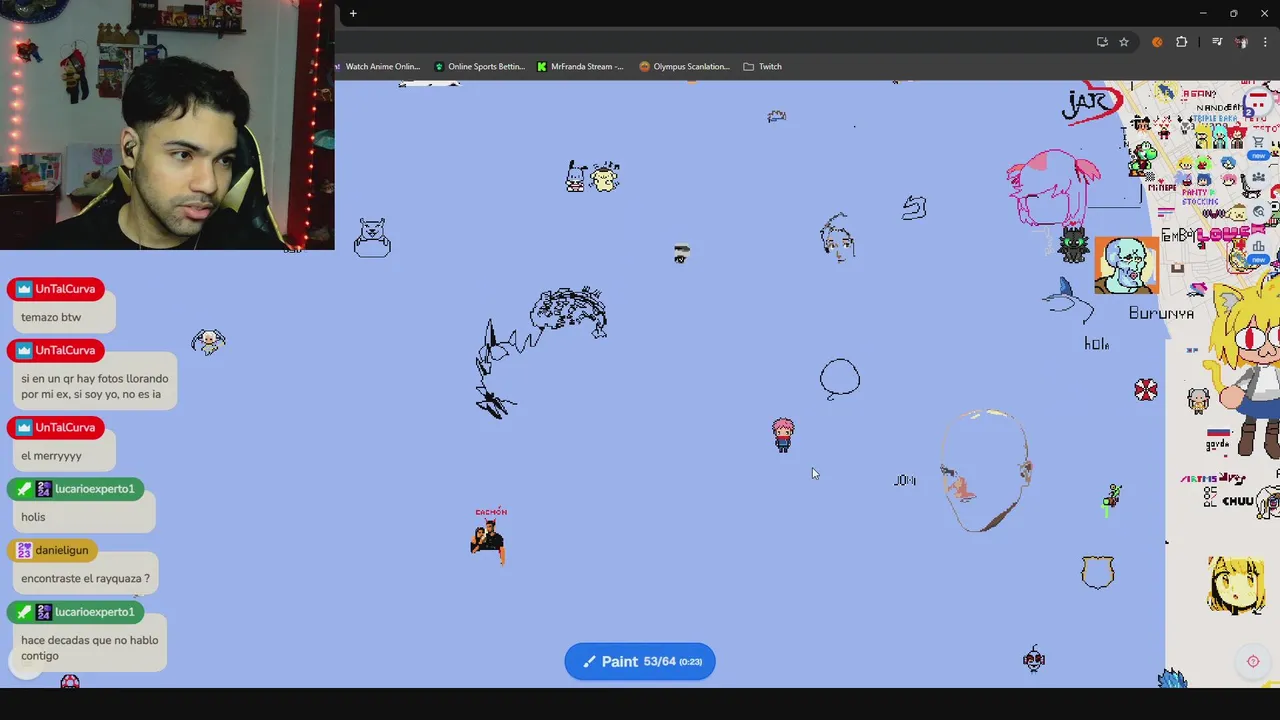
Task: Open the orange extension icon in toolbar
Action: pyautogui.click(x=1157, y=42)
